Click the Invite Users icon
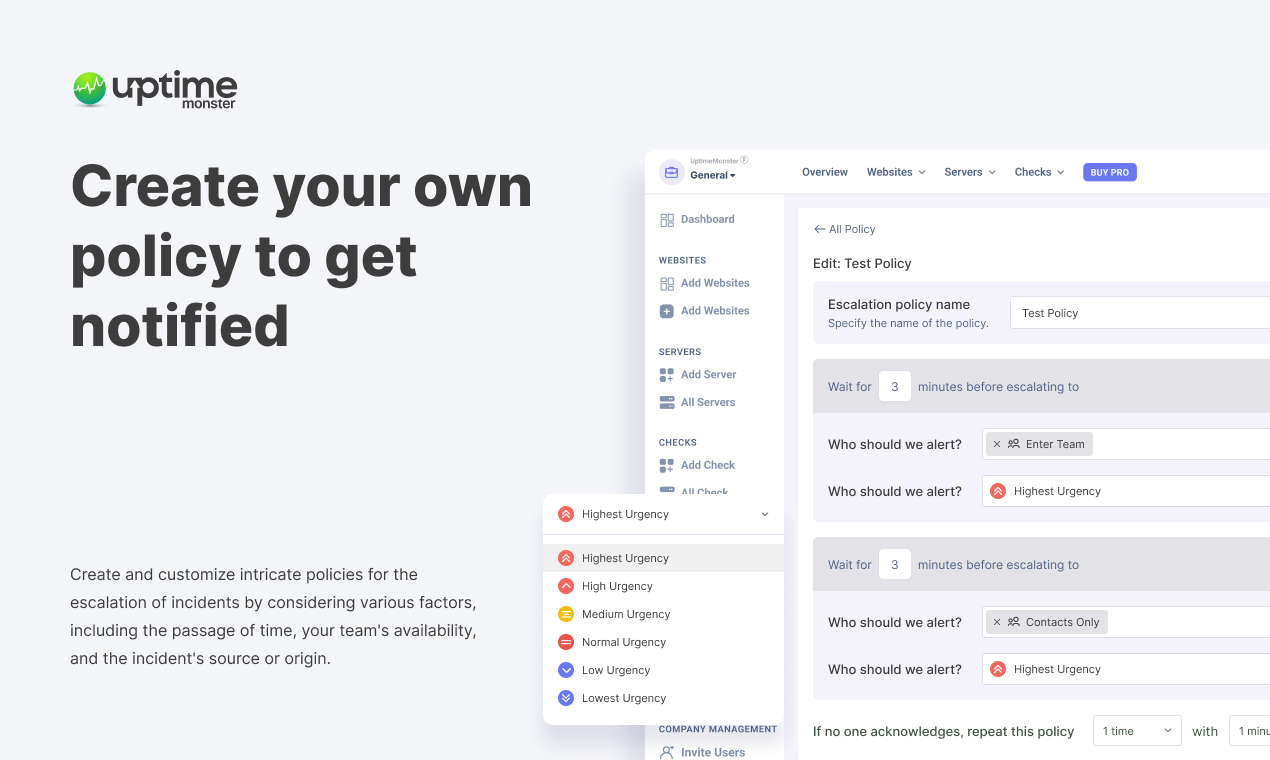Image resolution: width=1270 pixels, height=760 pixels. click(667, 752)
